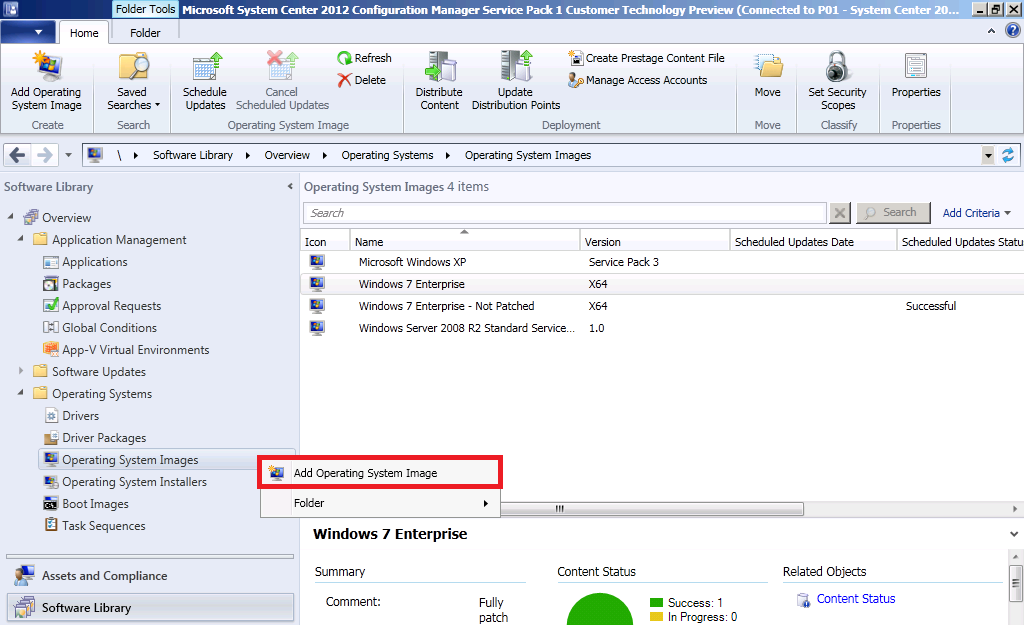Collapse the Software Library navigation pane

point(290,187)
